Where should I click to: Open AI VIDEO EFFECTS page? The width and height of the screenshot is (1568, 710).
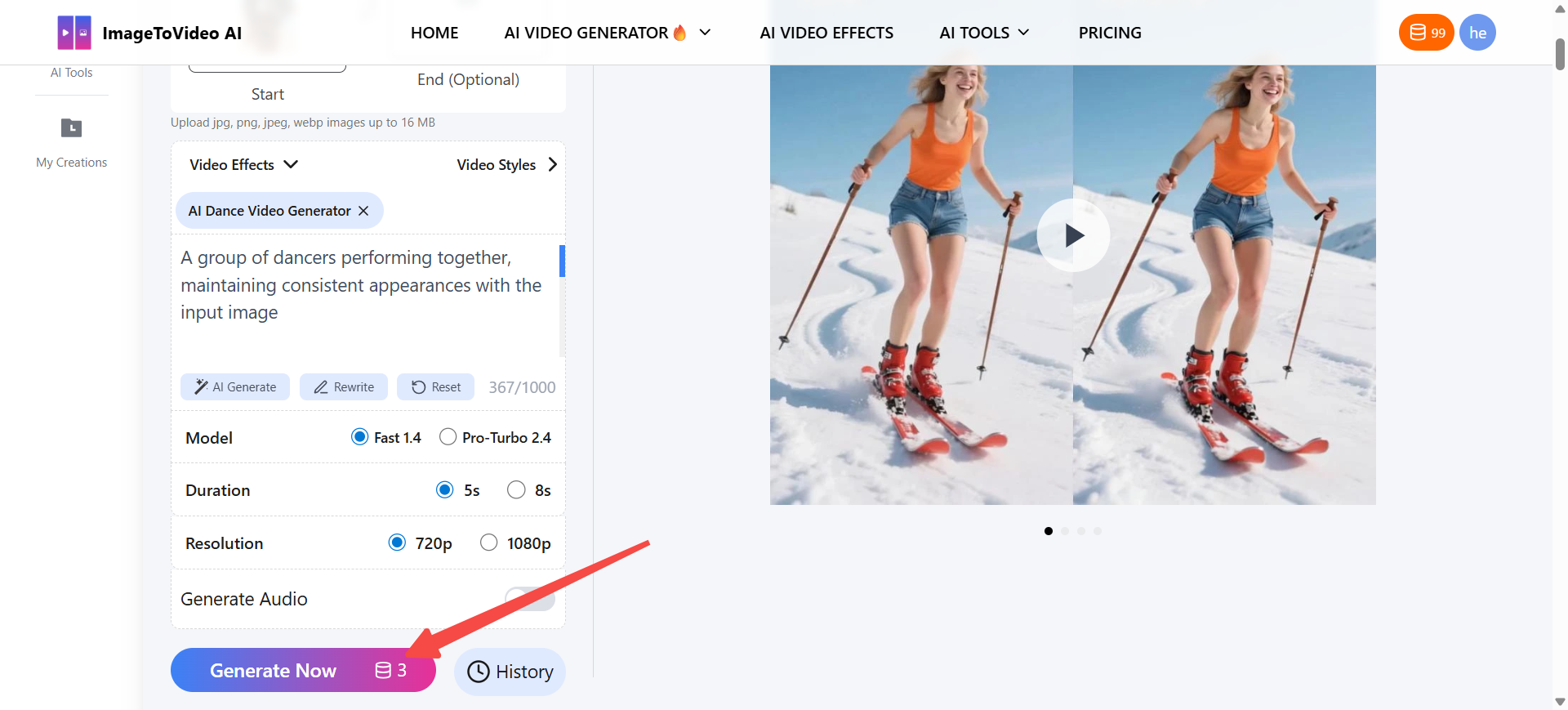click(826, 33)
